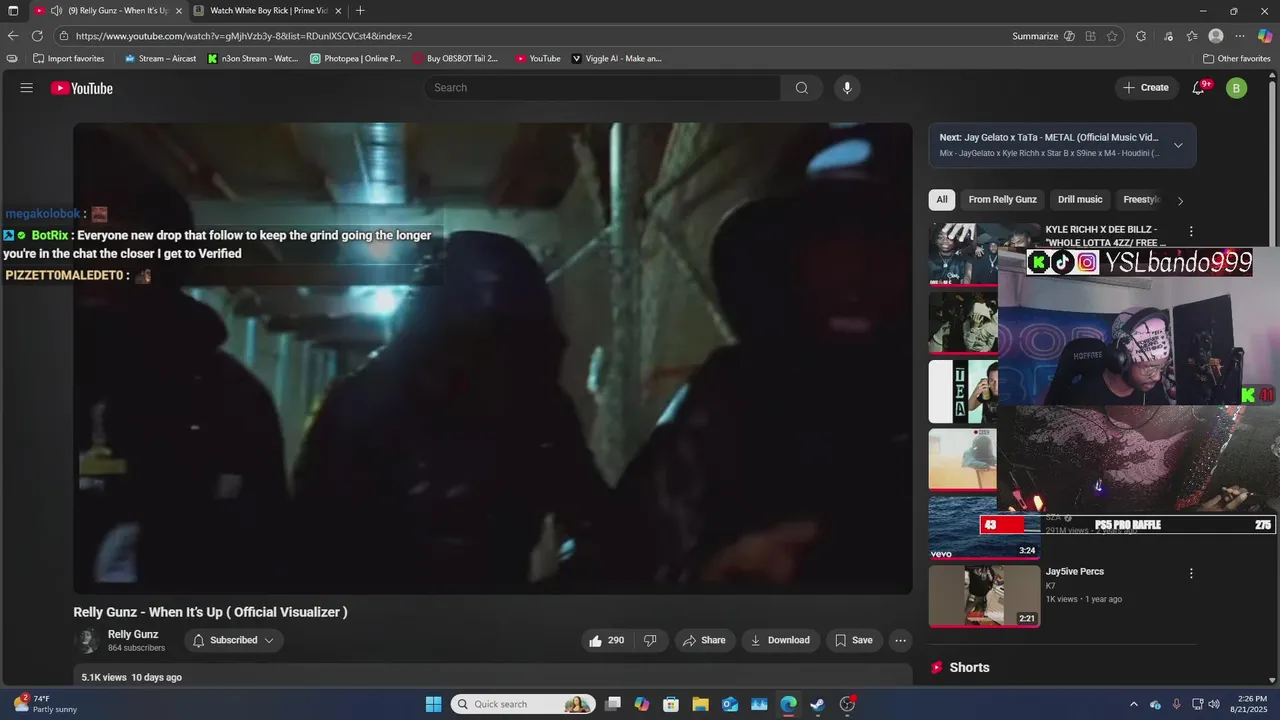
Task: Open the Jay5ive Percs video thumbnail
Action: [x=984, y=596]
